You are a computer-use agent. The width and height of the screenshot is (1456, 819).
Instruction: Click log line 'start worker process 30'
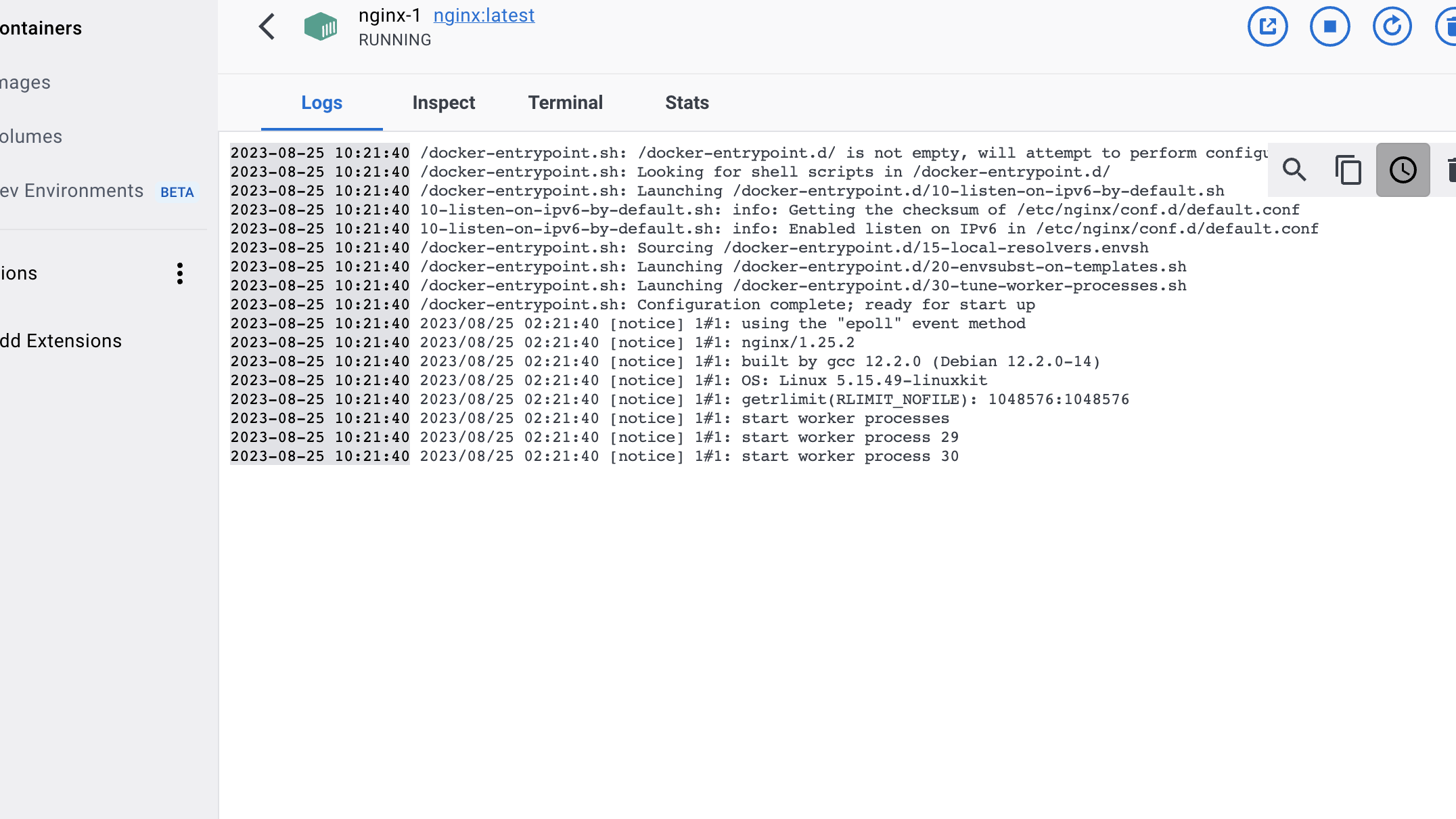(595, 456)
